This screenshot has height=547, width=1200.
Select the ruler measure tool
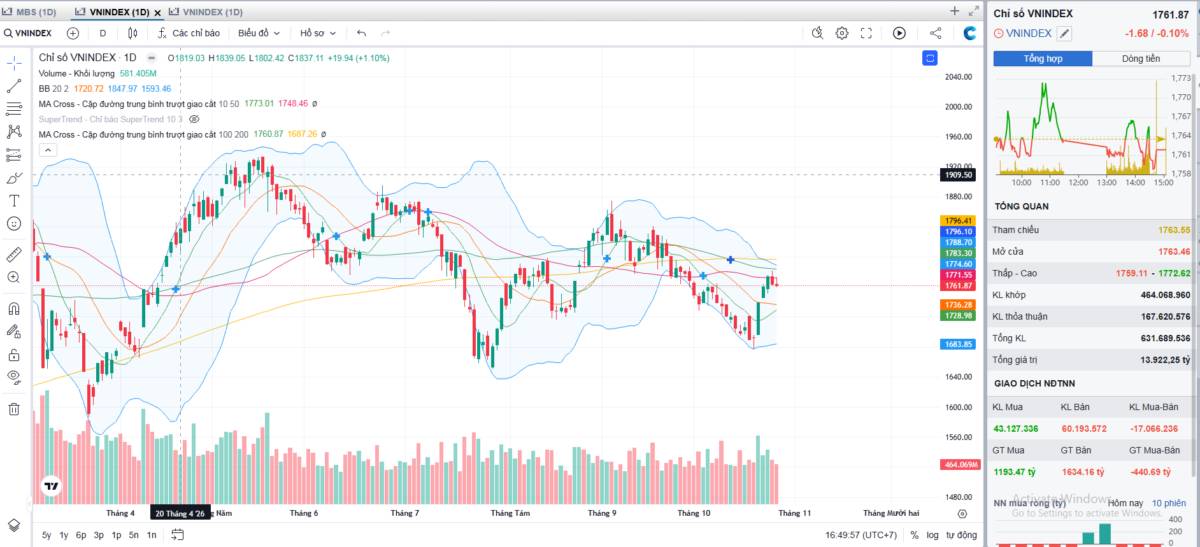click(14, 254)
